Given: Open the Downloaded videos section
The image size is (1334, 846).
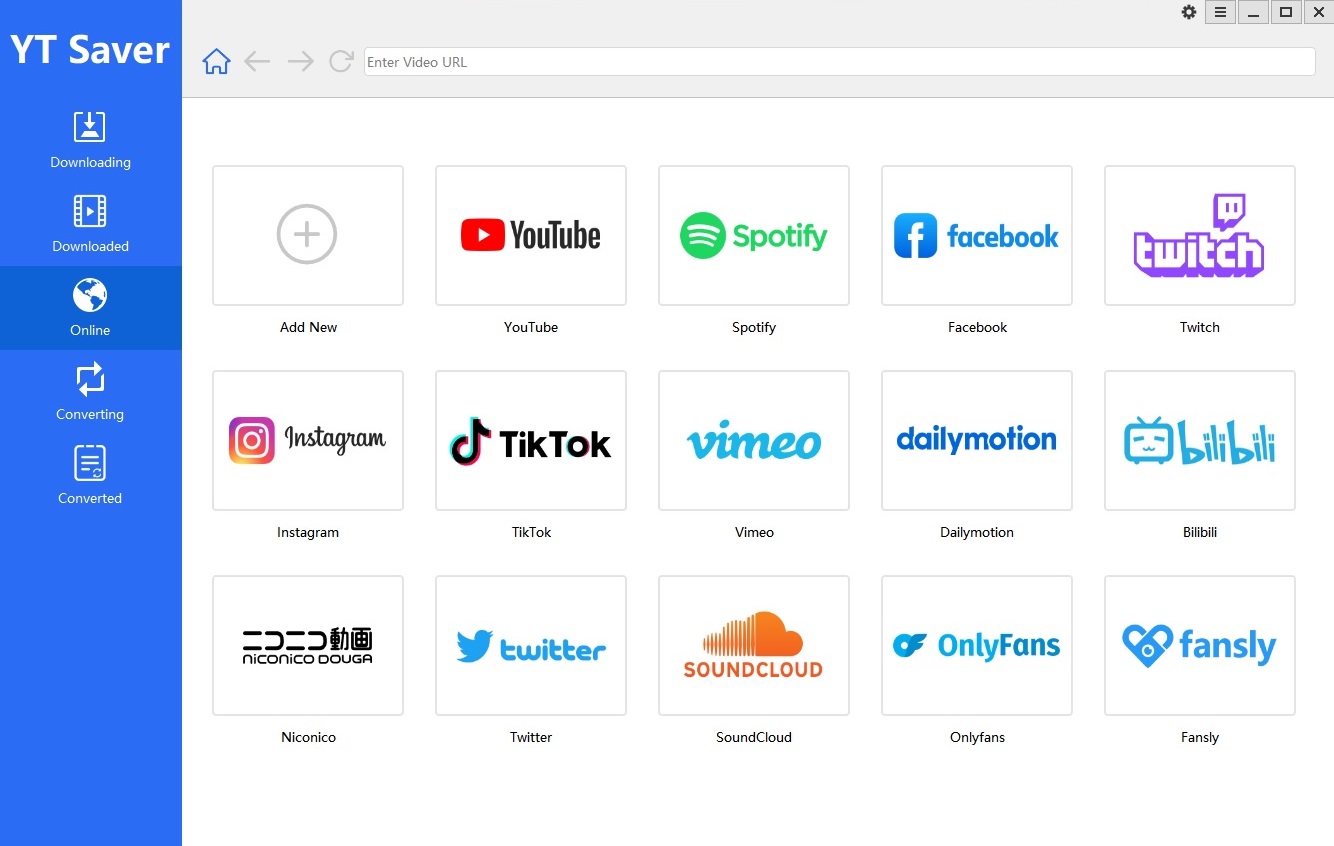Looking at the screenshot, I should pyautogui.click(x=90, y=224).
